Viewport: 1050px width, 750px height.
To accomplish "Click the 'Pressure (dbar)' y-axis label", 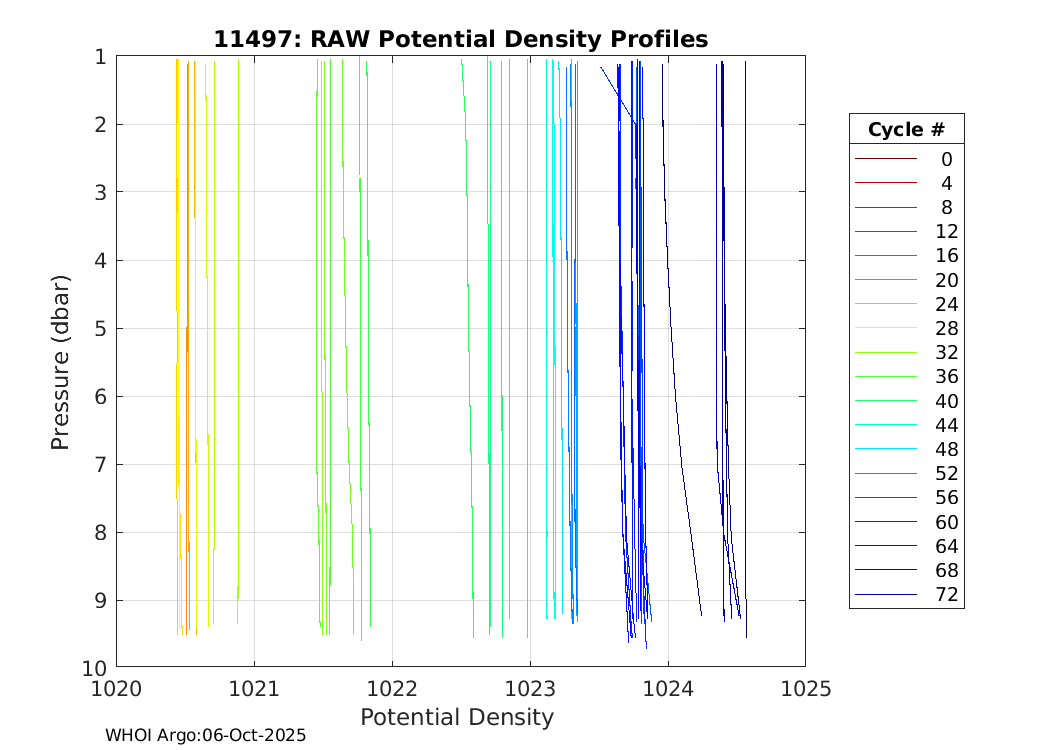I will [x=60, y=361].
